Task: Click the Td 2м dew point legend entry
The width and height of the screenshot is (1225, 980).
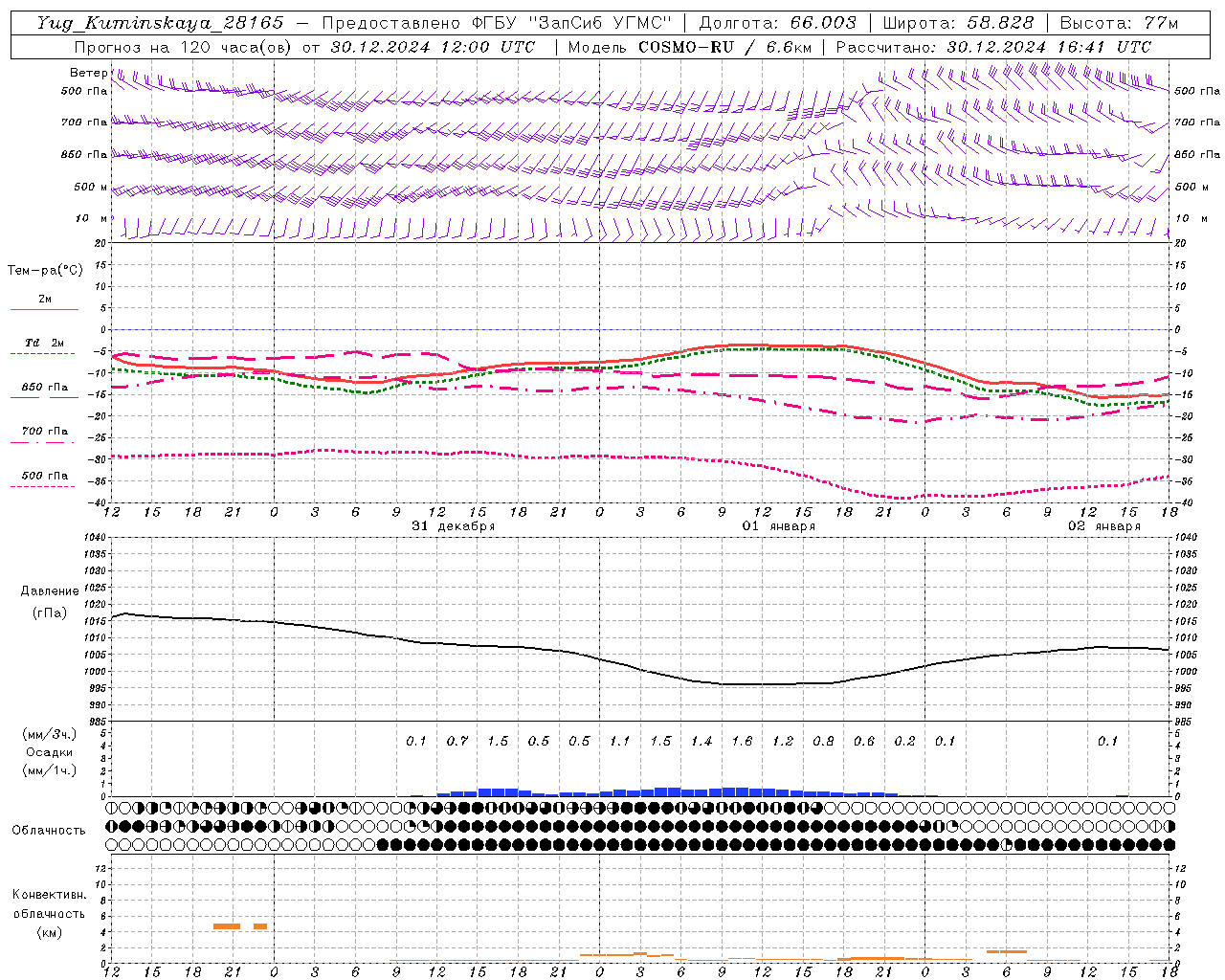Action: pyautogui.click(x=45, y=343)
